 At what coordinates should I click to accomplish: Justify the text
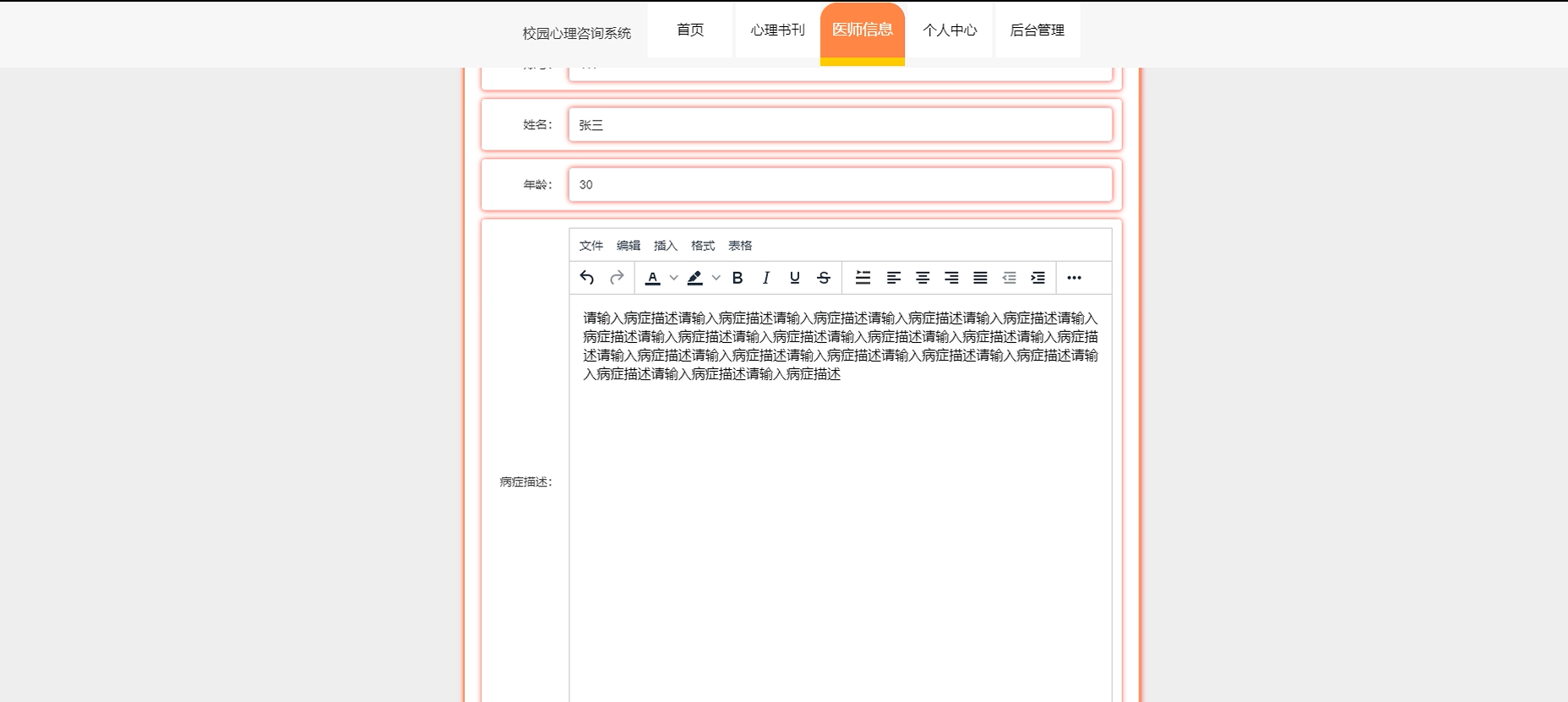click(x=980, y=277)
